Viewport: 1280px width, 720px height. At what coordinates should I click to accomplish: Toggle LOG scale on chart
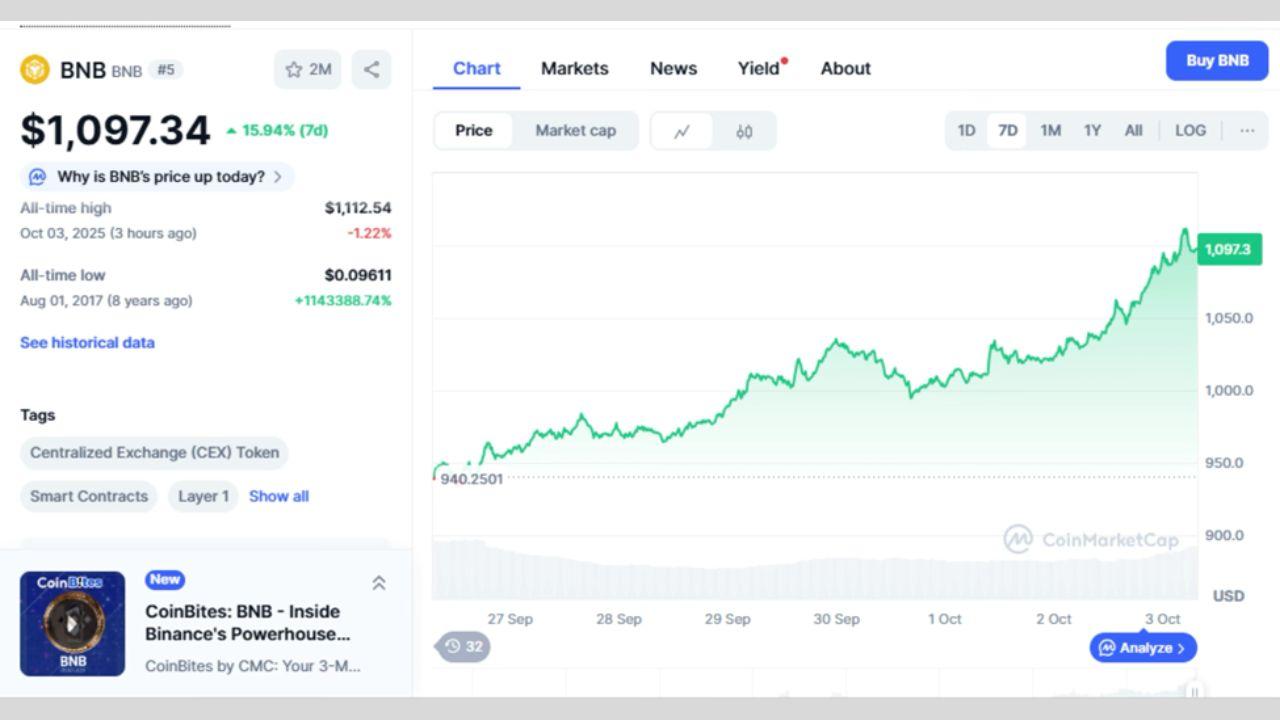tap(1190, 131)
